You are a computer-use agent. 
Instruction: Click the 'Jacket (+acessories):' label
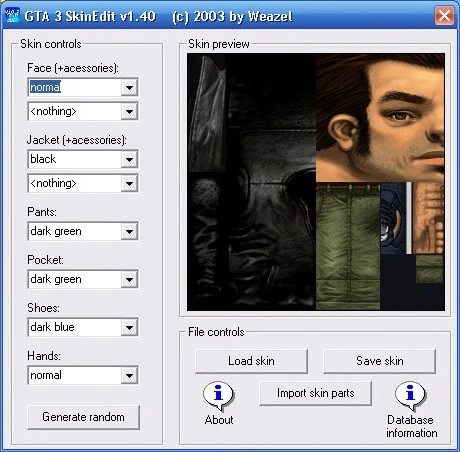coord(77,140)
